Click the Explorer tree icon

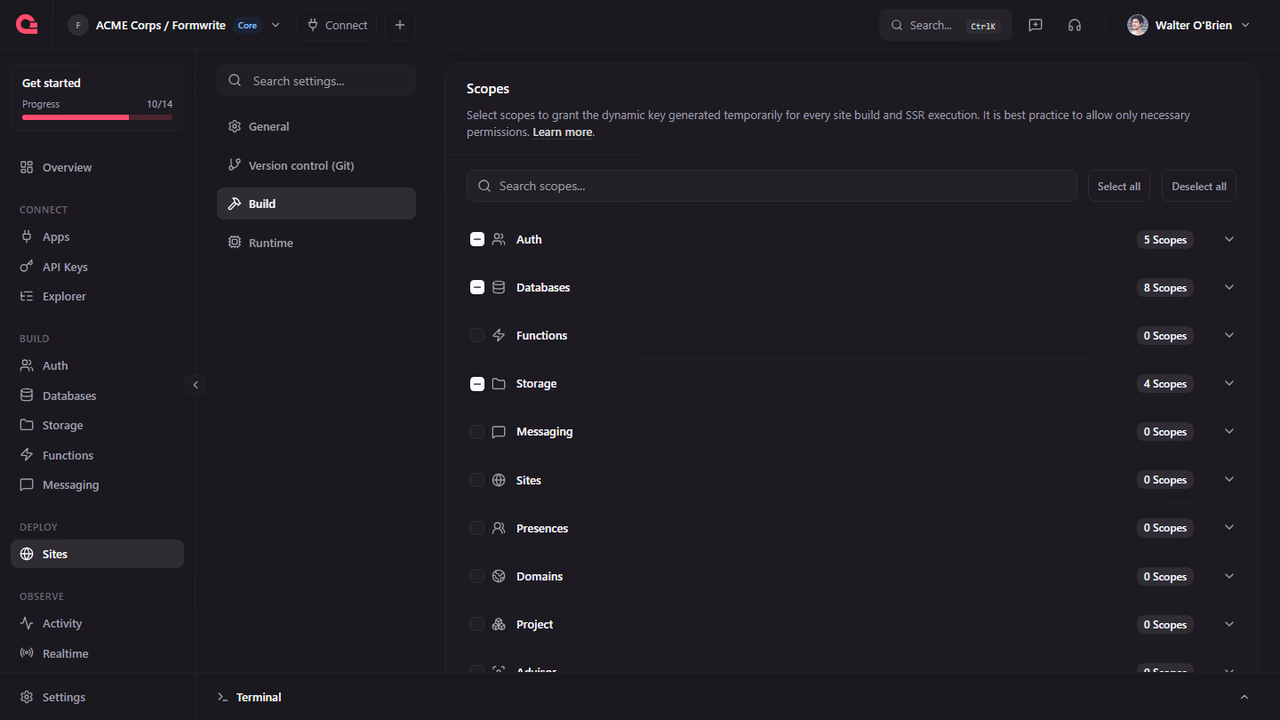27,296
